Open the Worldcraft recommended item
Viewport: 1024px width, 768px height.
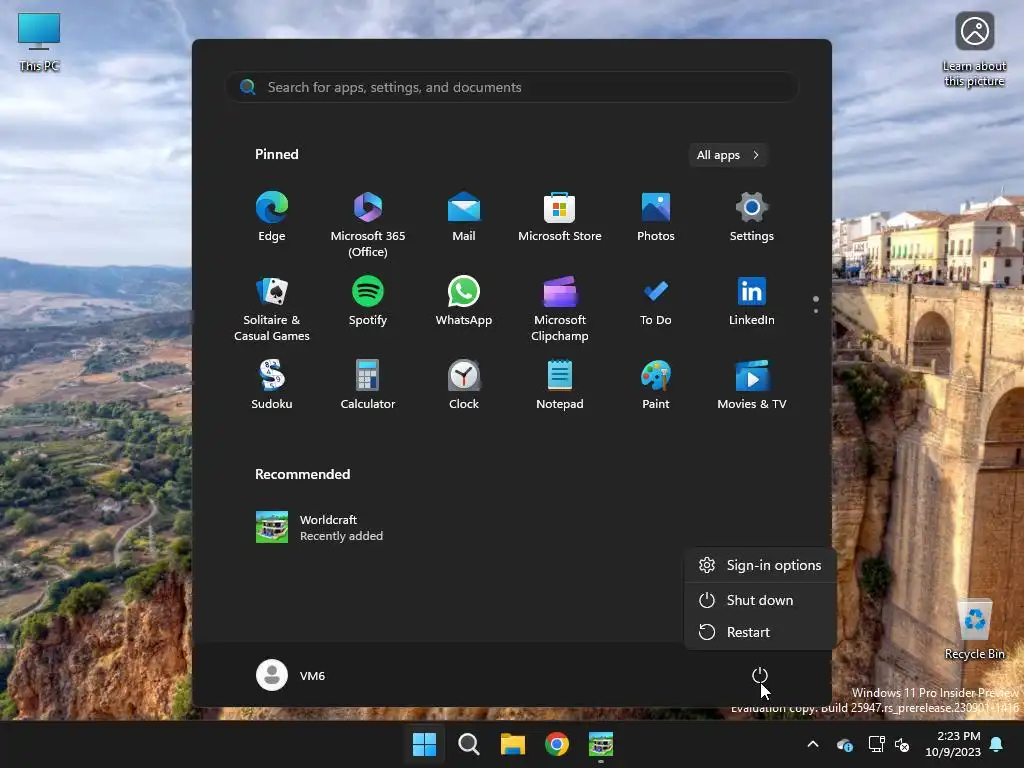point(320,527)
